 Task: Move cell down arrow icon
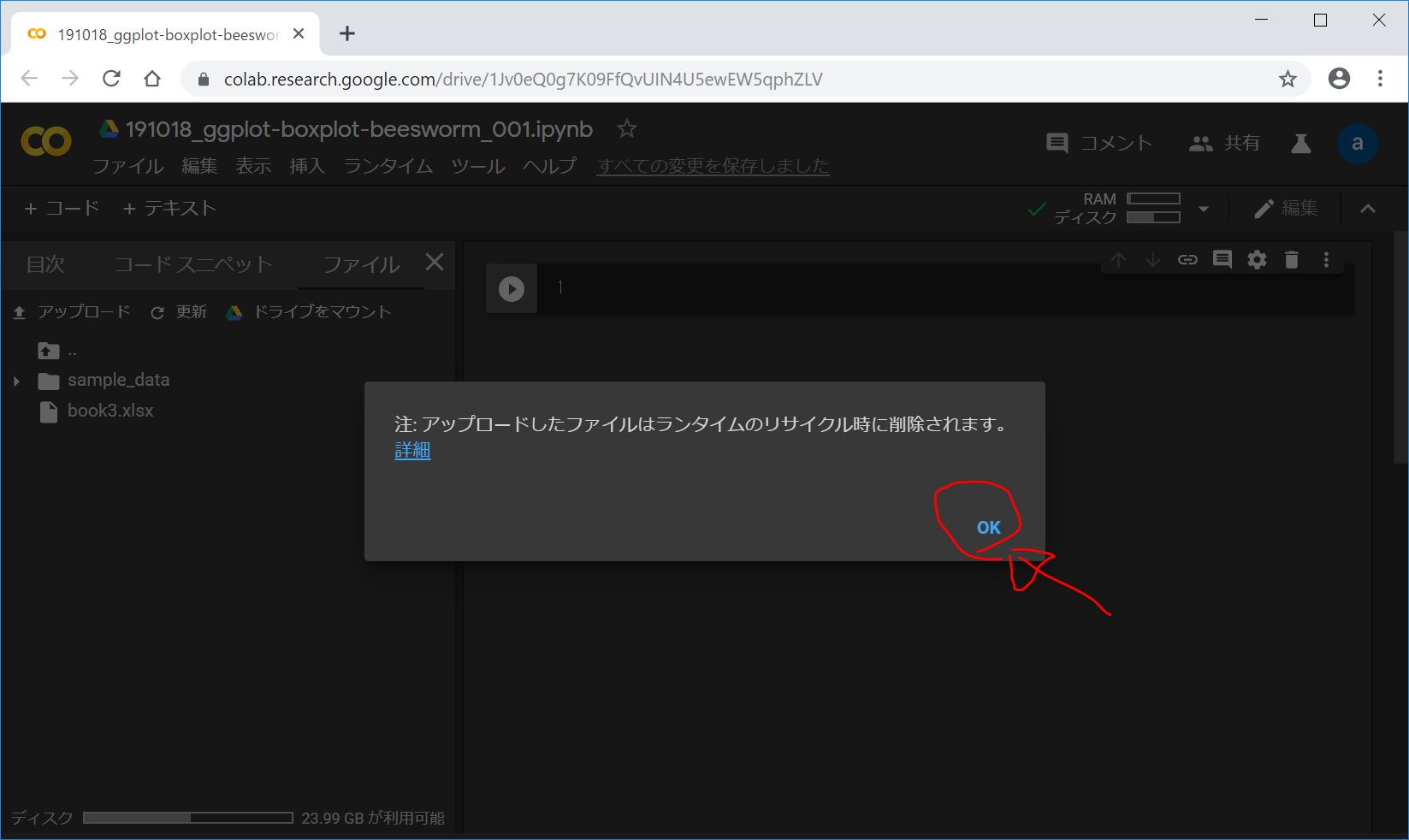(1153, 260)
